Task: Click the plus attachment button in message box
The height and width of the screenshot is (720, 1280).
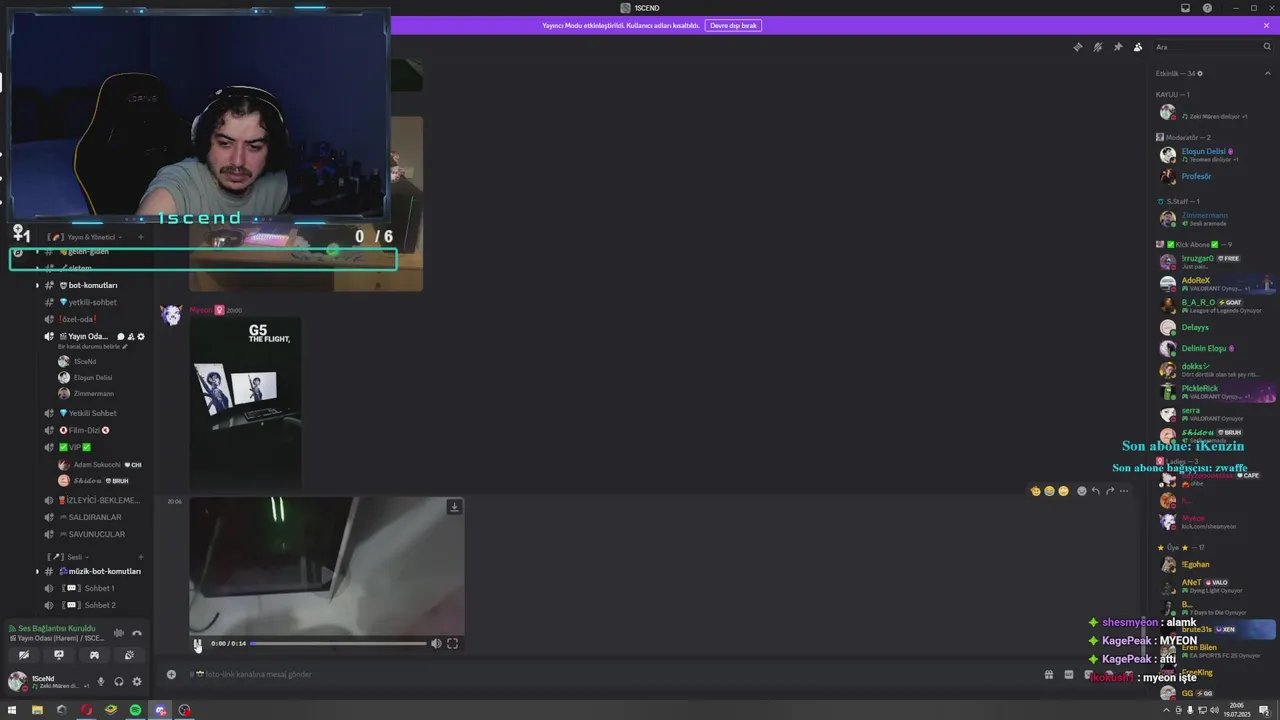Action: click(171, 674)
